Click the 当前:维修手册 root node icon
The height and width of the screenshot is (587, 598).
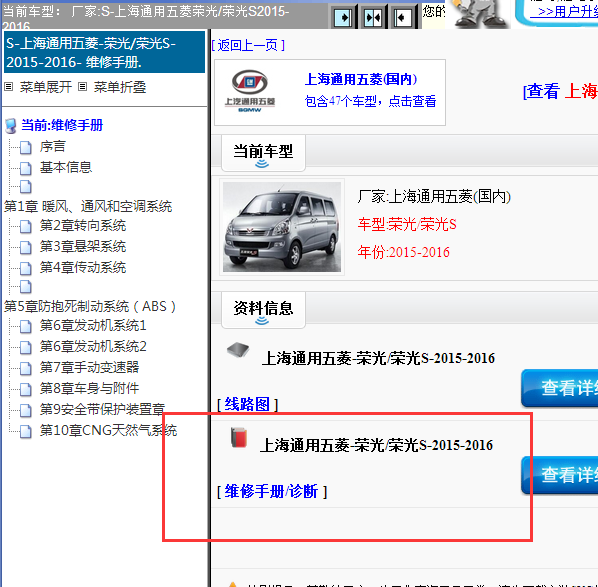click(11, 126)
